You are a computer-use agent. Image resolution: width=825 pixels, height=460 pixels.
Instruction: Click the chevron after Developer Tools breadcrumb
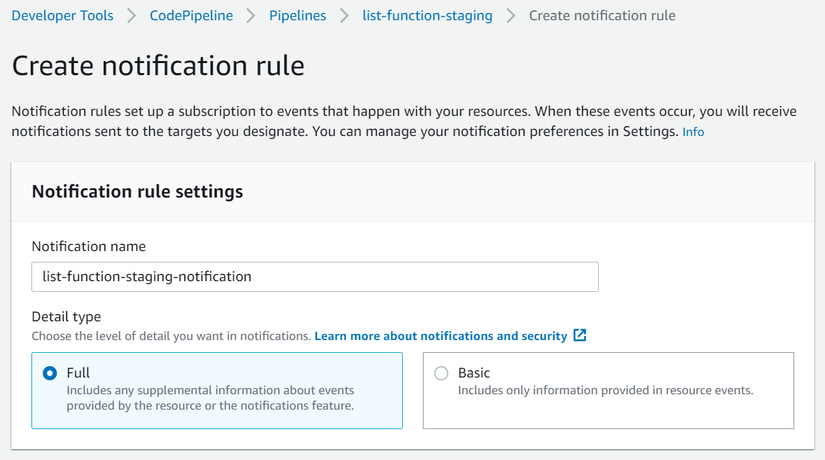coord(132,16)
